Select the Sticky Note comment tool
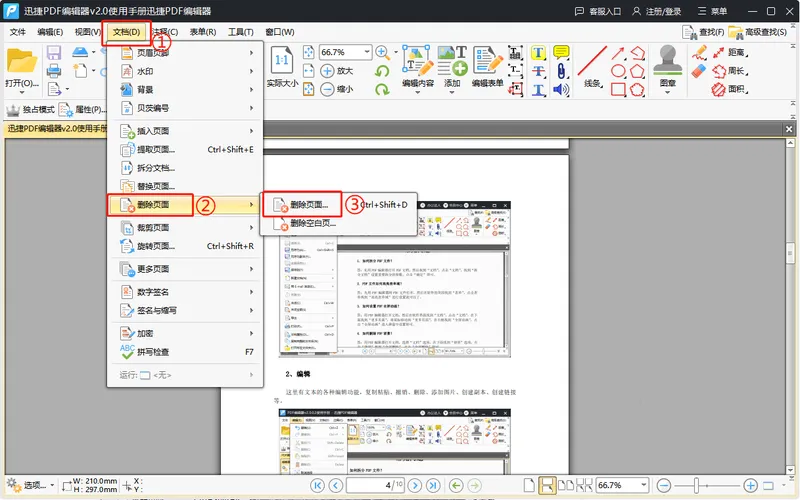Image resolution: width=800 pixels, height=500 pixels. click(561, 52)
